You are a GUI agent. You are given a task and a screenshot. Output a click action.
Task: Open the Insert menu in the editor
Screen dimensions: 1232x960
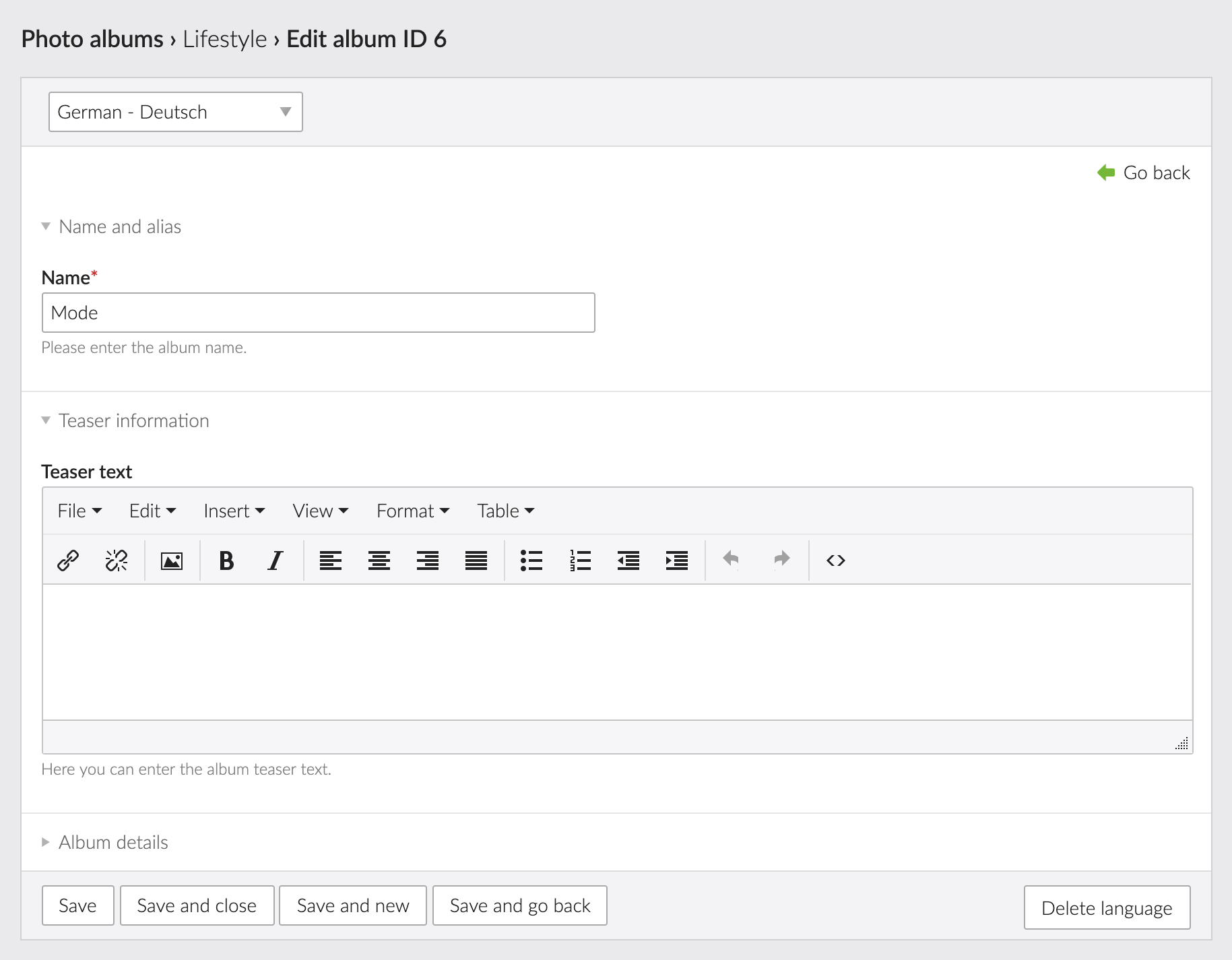234,511
